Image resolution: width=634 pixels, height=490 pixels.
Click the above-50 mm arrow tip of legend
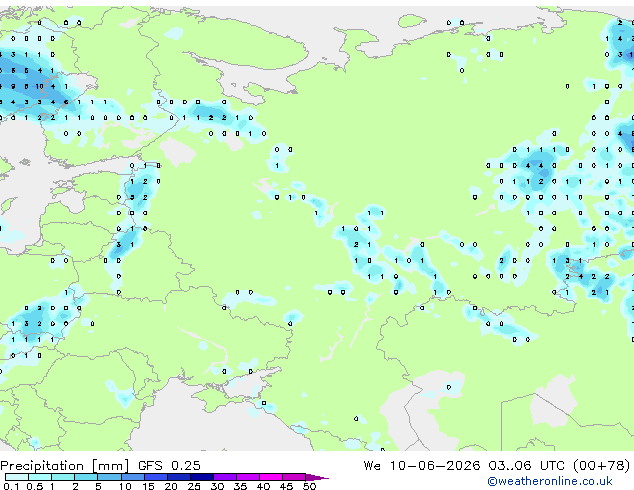[317, 477]
